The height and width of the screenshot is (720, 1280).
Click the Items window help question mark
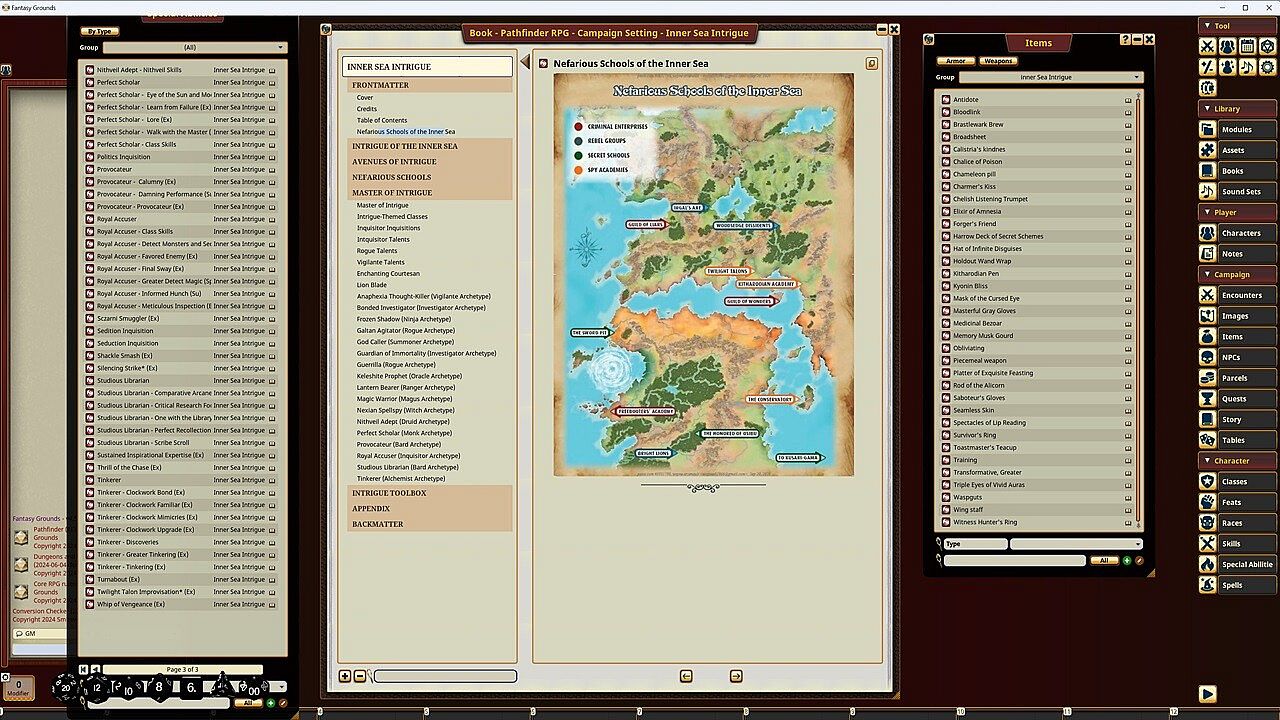1126,40
